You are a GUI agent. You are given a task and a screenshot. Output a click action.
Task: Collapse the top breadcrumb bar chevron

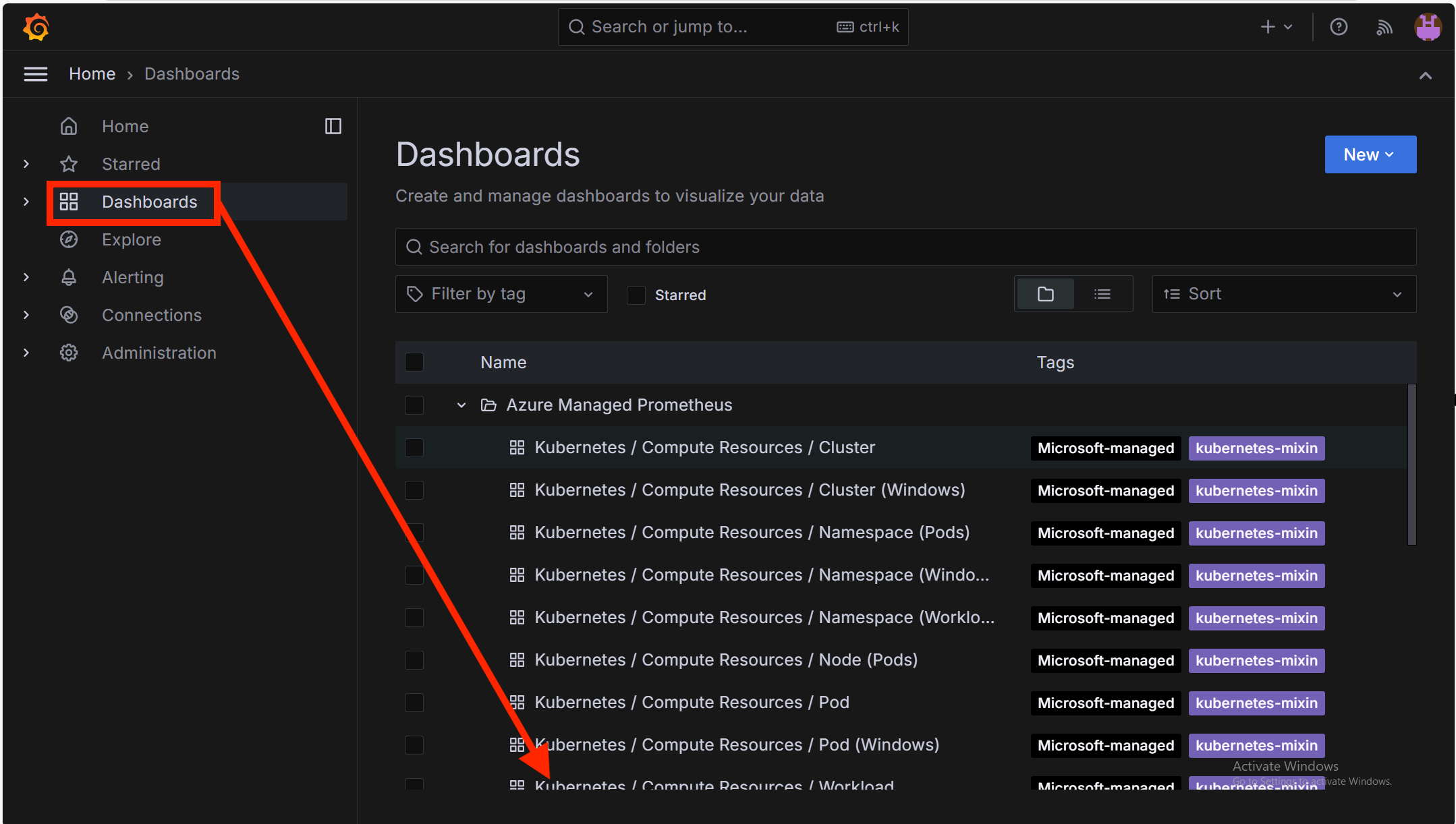1425,76
